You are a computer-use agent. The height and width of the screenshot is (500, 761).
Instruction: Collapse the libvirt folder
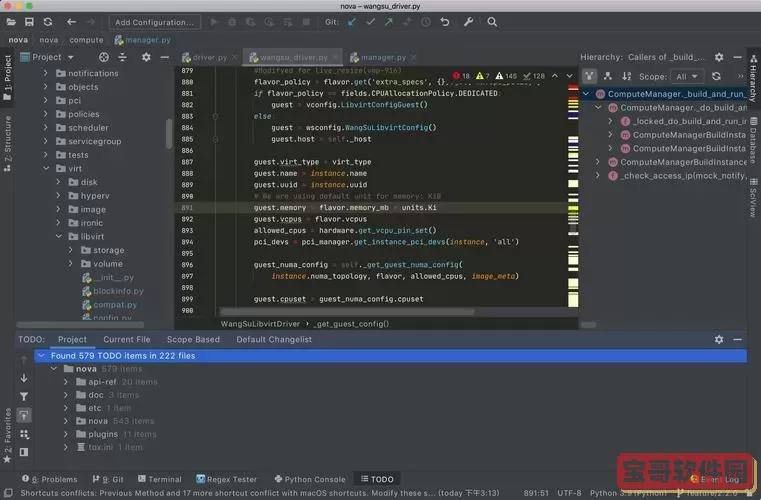[x=58, y=236]
